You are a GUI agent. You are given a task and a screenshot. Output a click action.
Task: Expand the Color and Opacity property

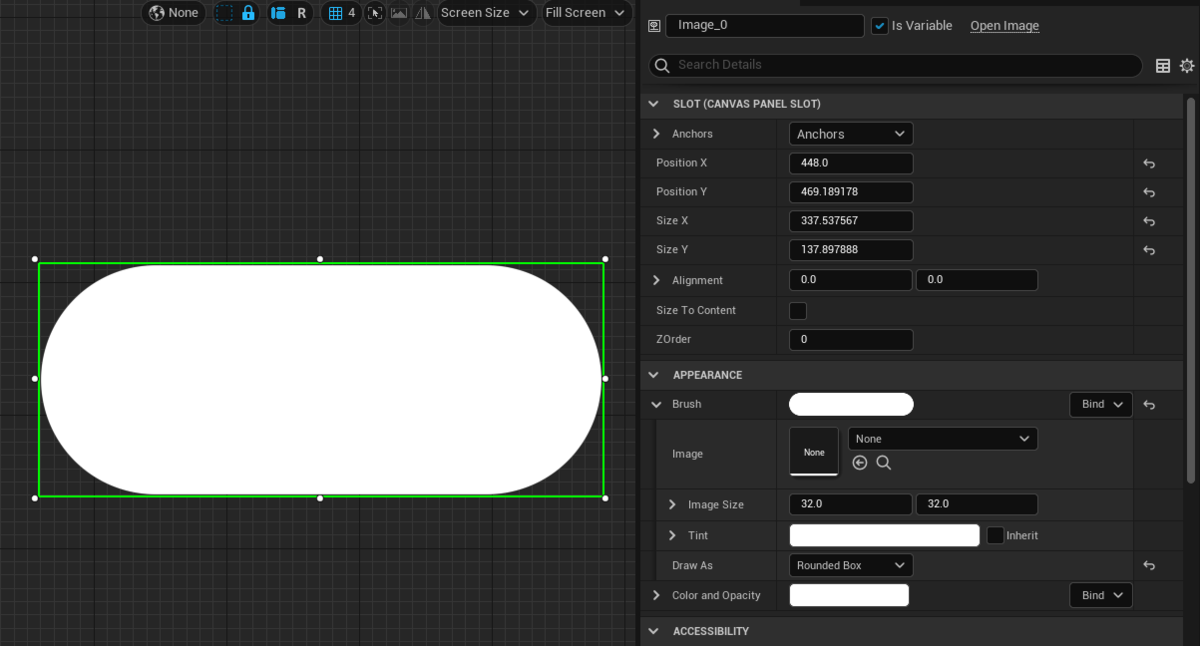[657, 595]
